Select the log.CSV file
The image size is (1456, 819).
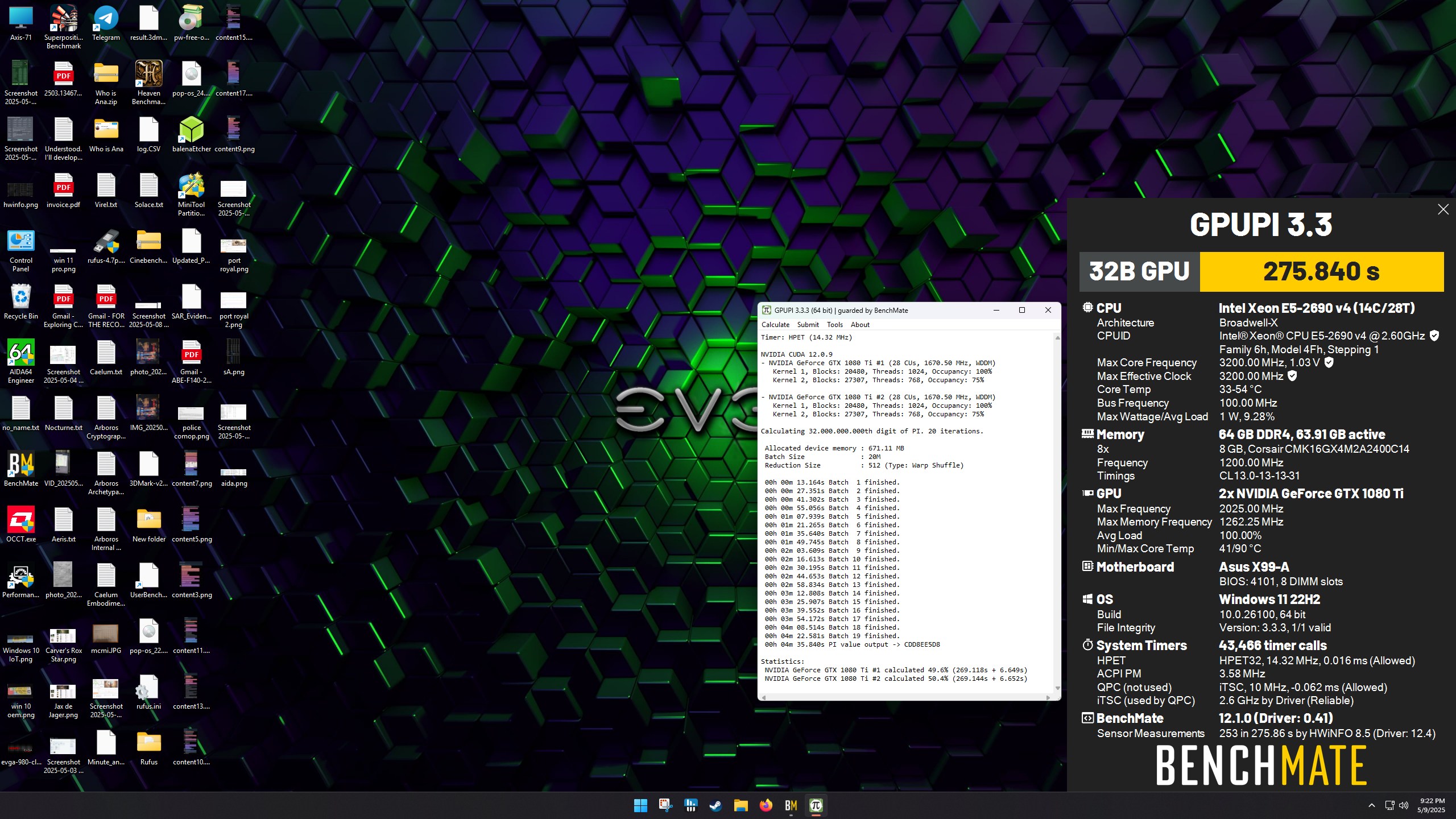tap(148, 135)
